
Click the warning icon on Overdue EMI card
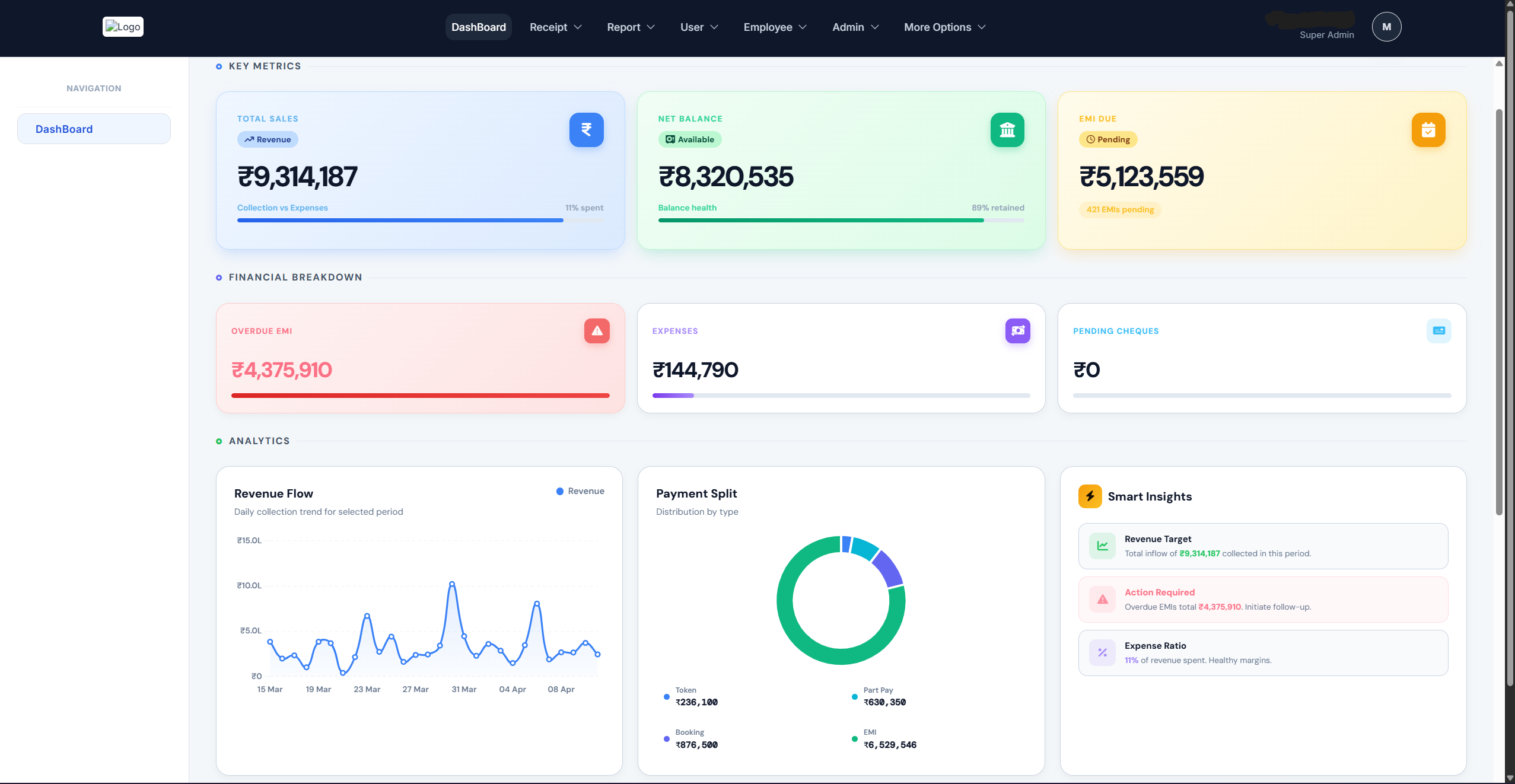click(596, 331)
